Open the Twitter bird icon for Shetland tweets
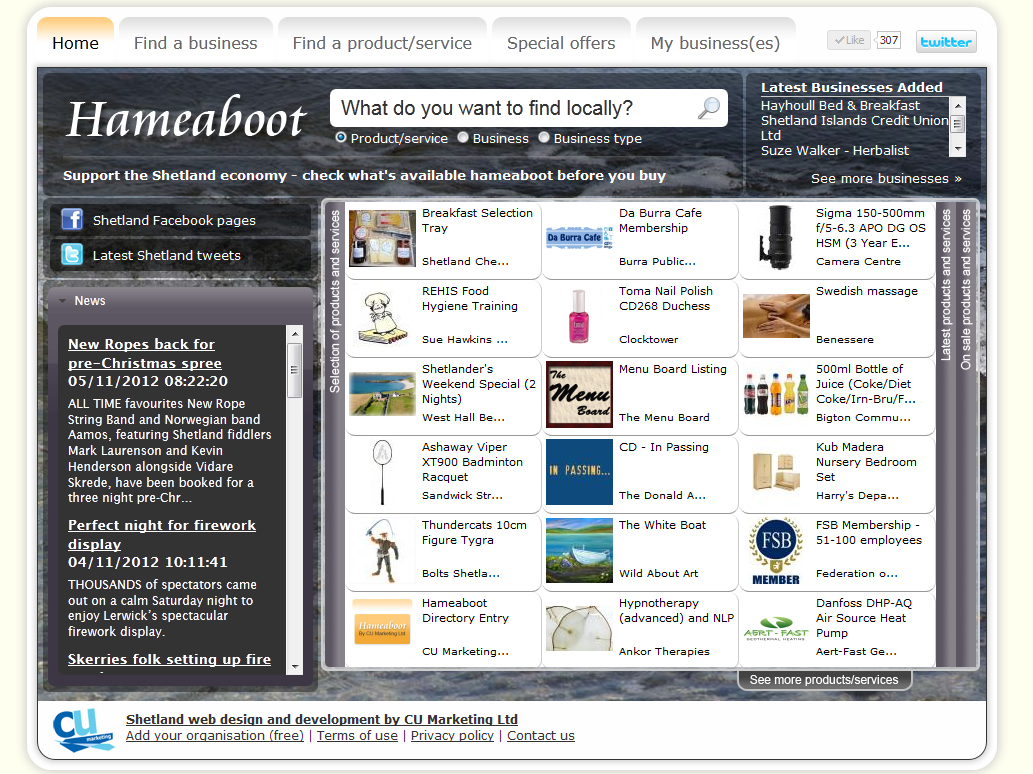This screenshot has height=774, width=1033. tap(72, 254)
